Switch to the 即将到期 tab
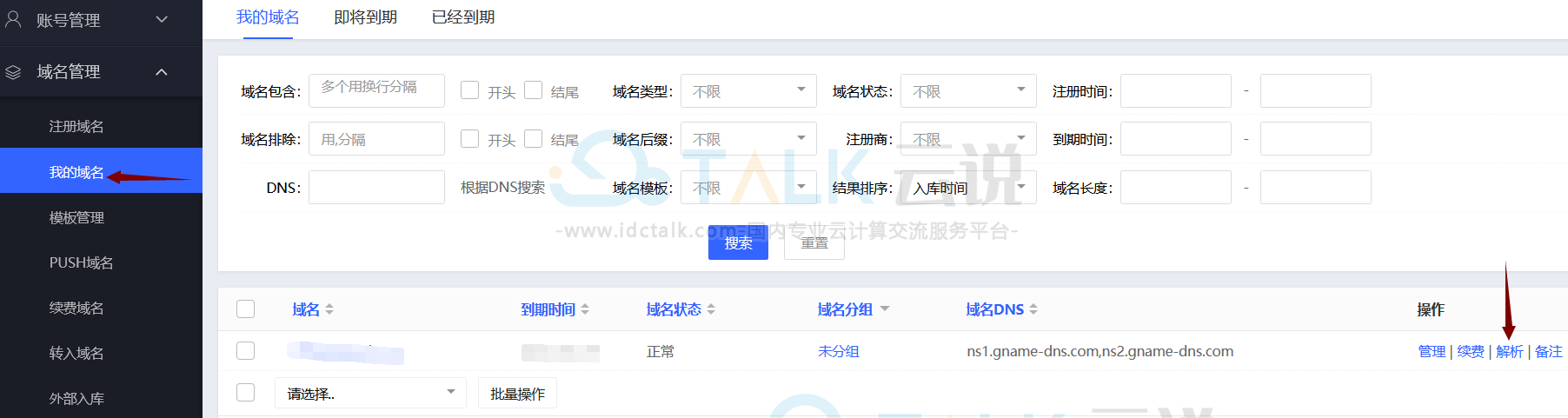The height and width of the screenshot is (418, 1568). tap(366, 17)
